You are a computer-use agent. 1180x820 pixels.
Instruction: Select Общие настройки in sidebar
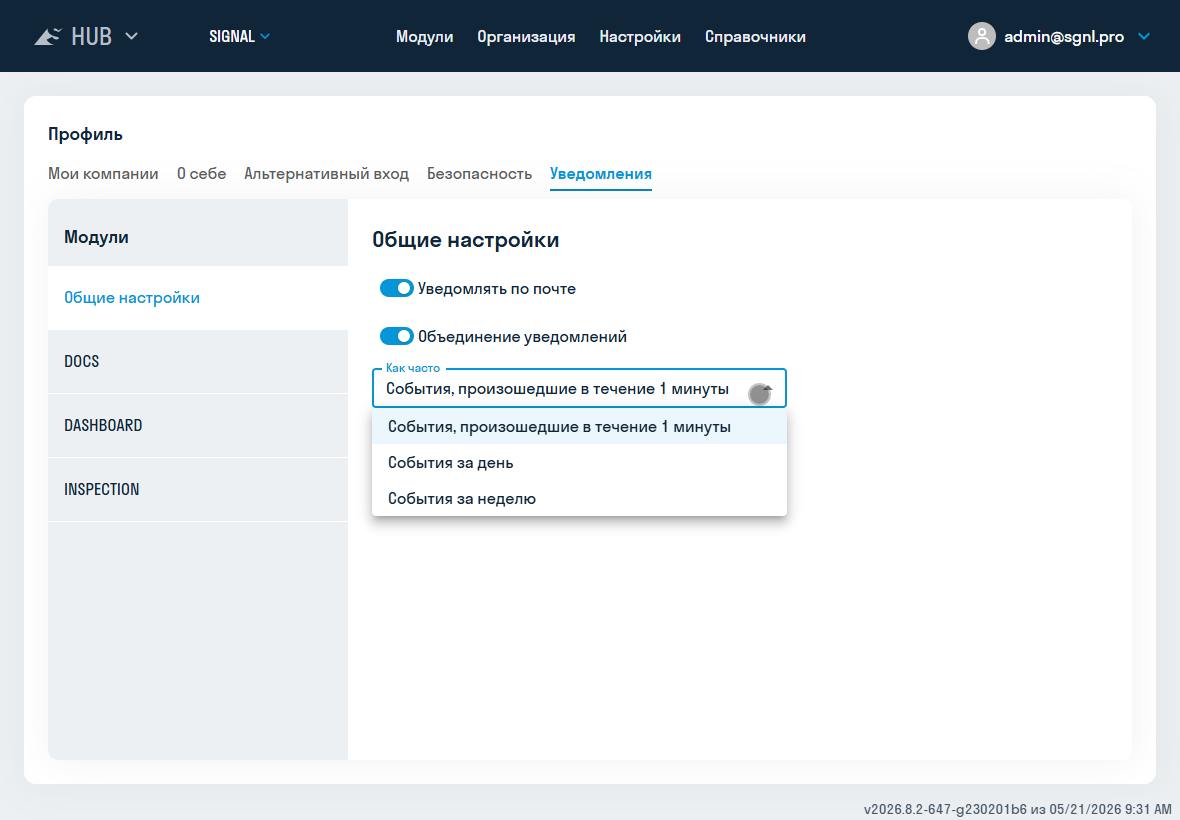point(198,298)
